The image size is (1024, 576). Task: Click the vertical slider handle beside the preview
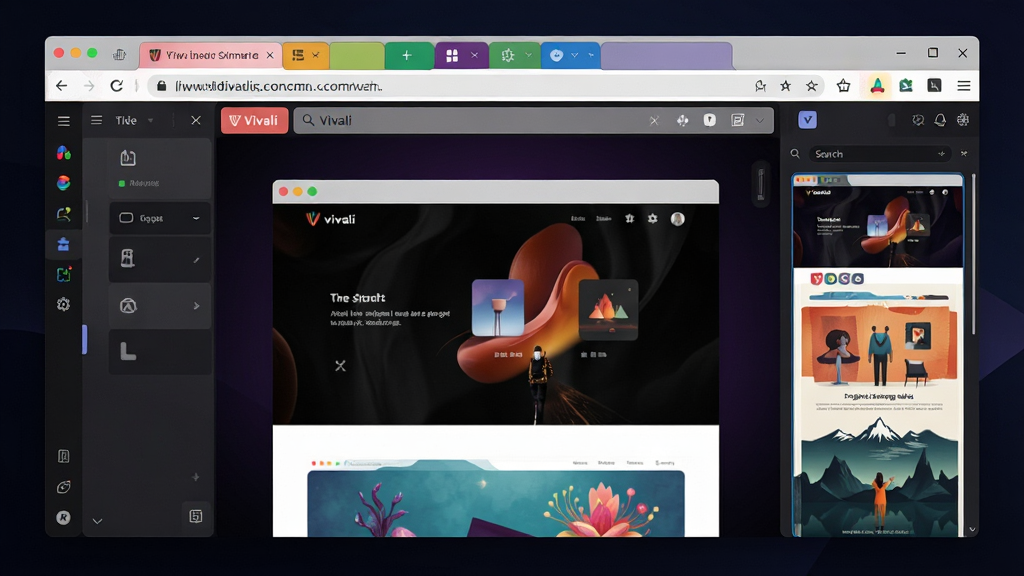point(761,184)
